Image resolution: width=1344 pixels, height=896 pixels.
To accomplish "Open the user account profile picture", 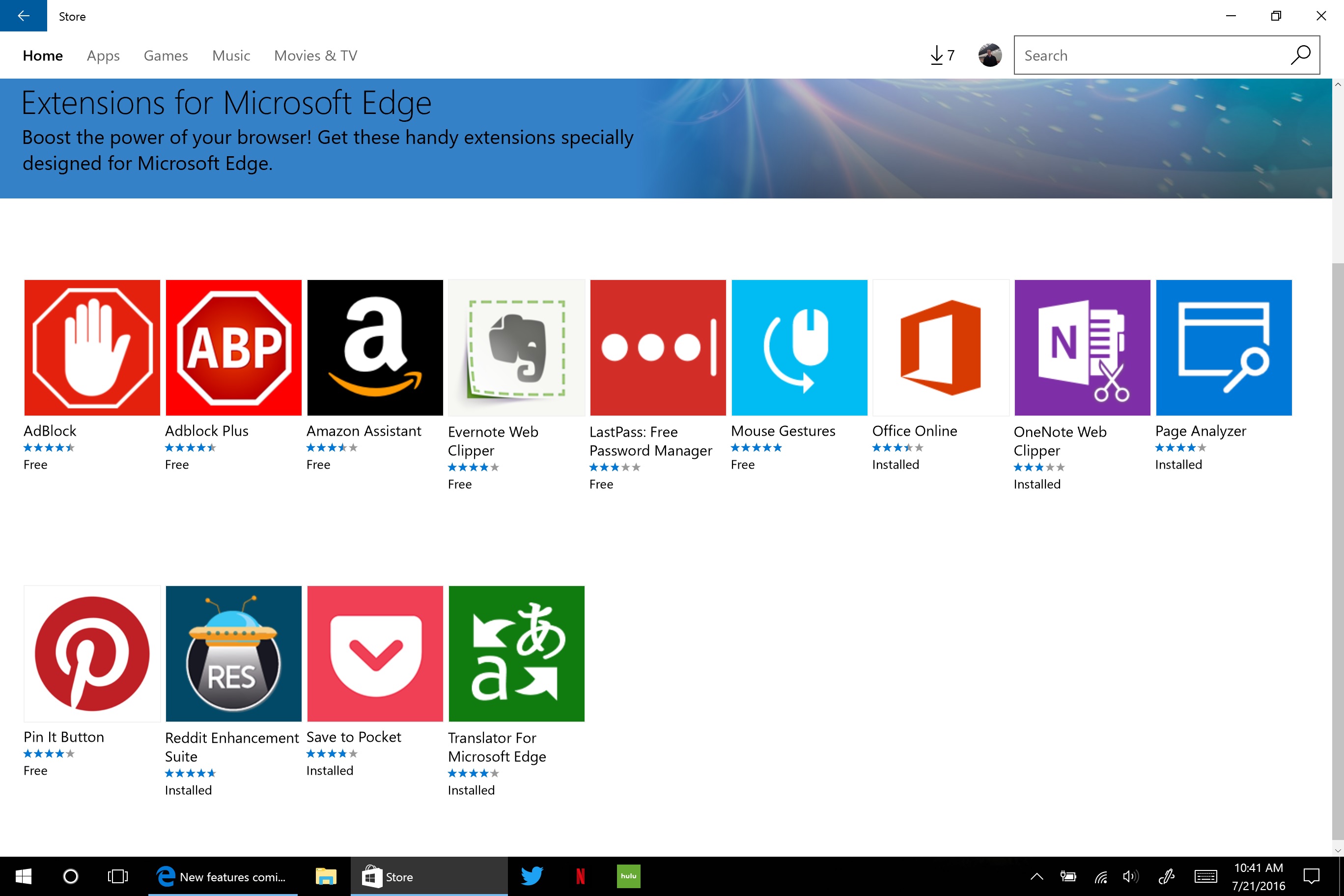I will pyautogui.click(x=990, y=56).
